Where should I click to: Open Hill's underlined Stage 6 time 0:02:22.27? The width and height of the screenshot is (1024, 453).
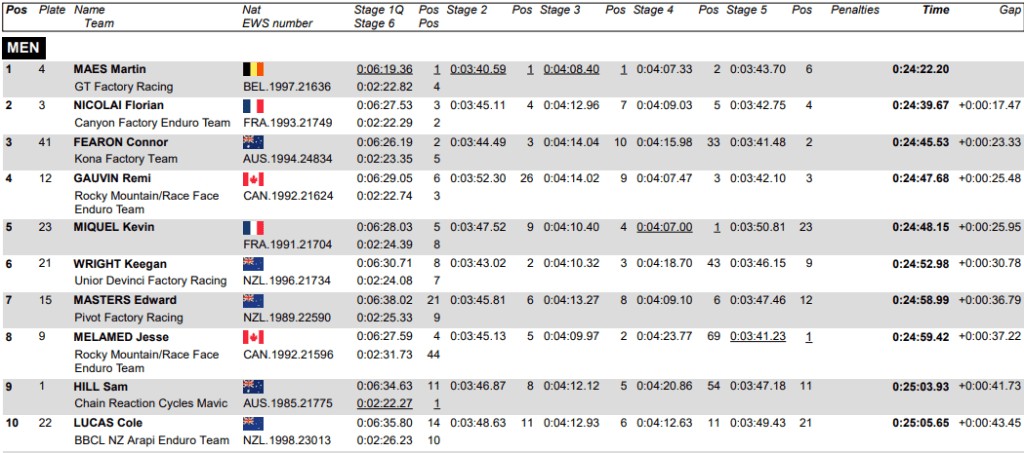[384, 403]
